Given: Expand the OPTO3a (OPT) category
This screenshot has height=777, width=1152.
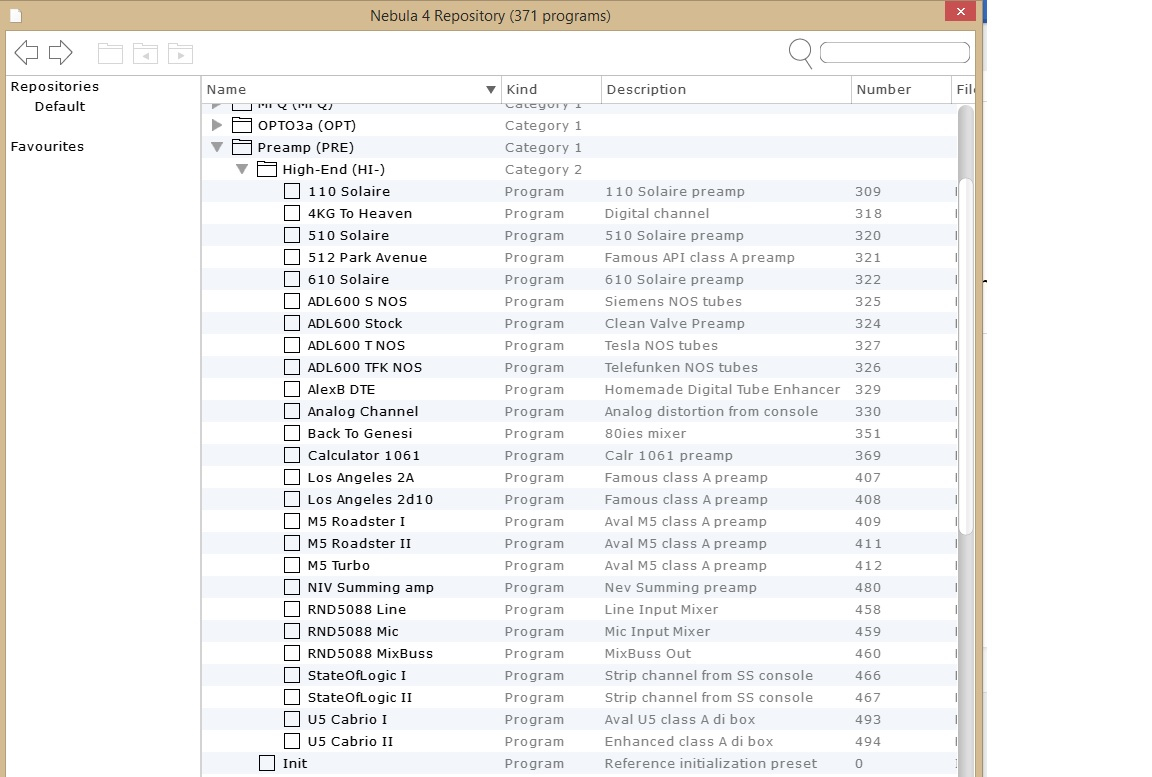Looking at the screenshot, I should pos(217,125).
